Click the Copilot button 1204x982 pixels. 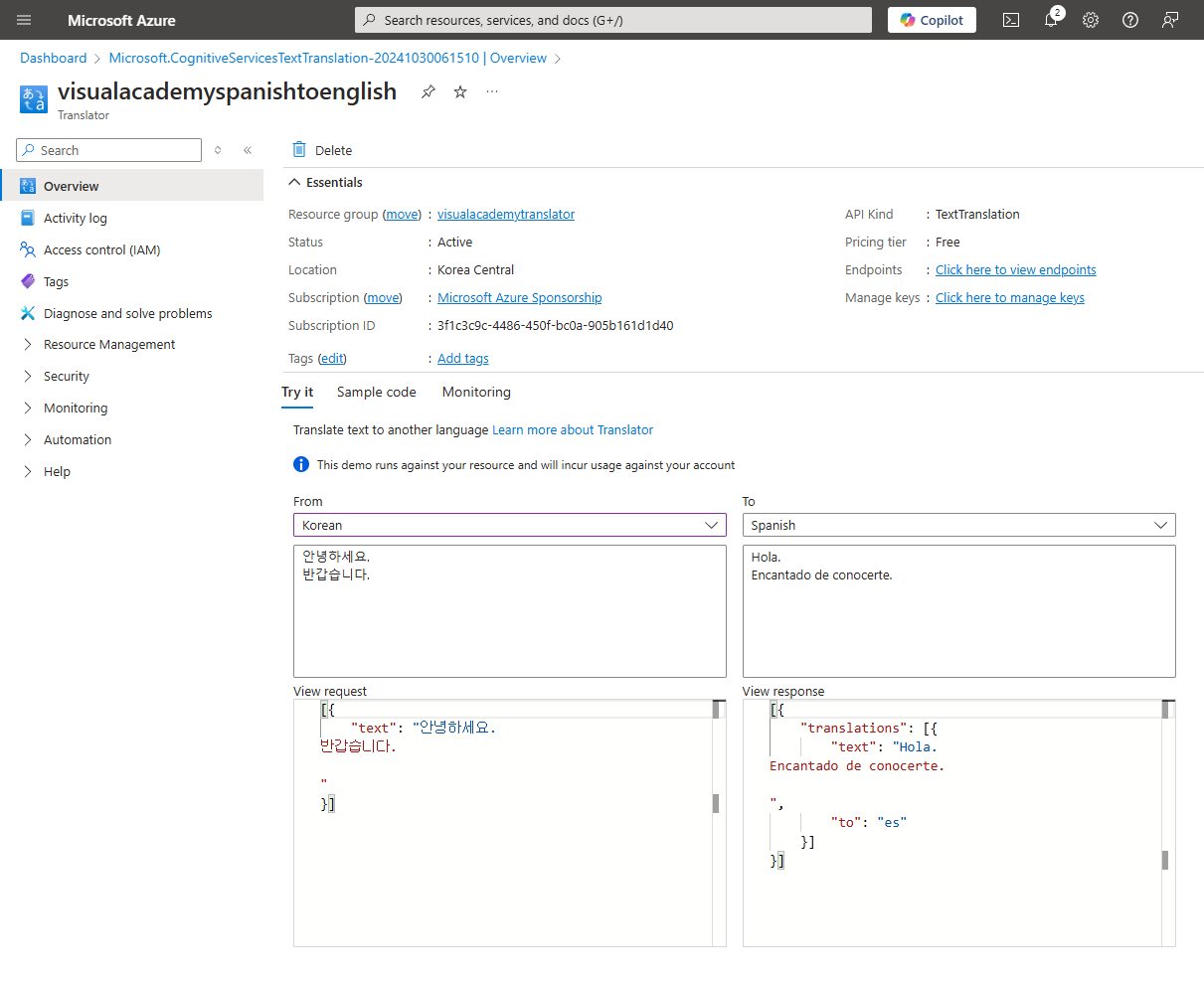click(x=932, y=20)
